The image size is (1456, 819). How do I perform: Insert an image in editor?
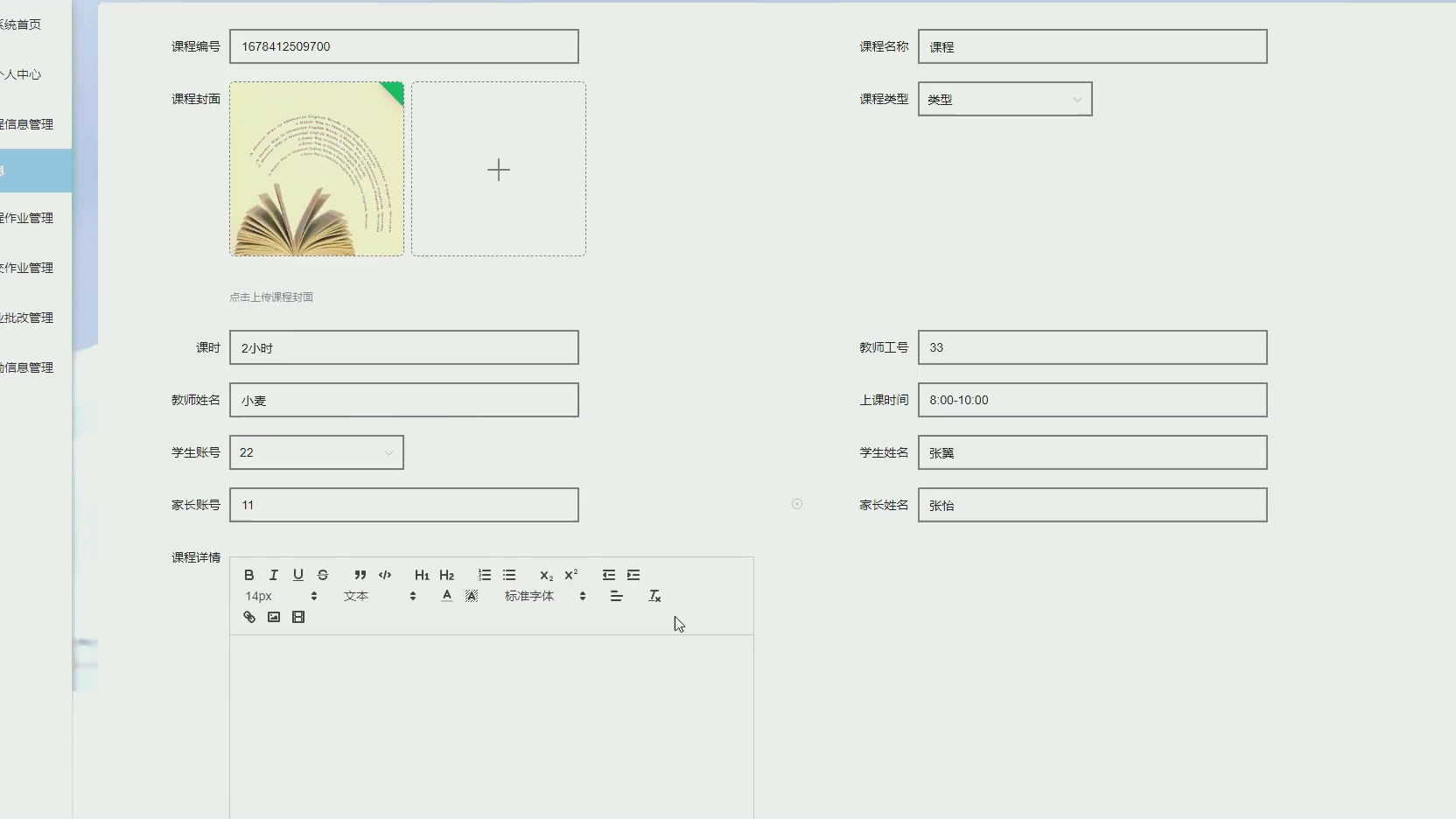[274, 617]
